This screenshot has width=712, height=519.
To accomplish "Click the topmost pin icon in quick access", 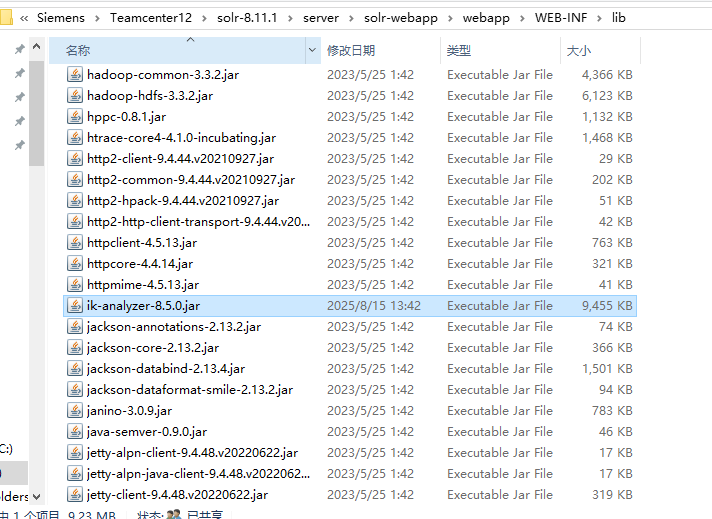I will pos(20,49).
